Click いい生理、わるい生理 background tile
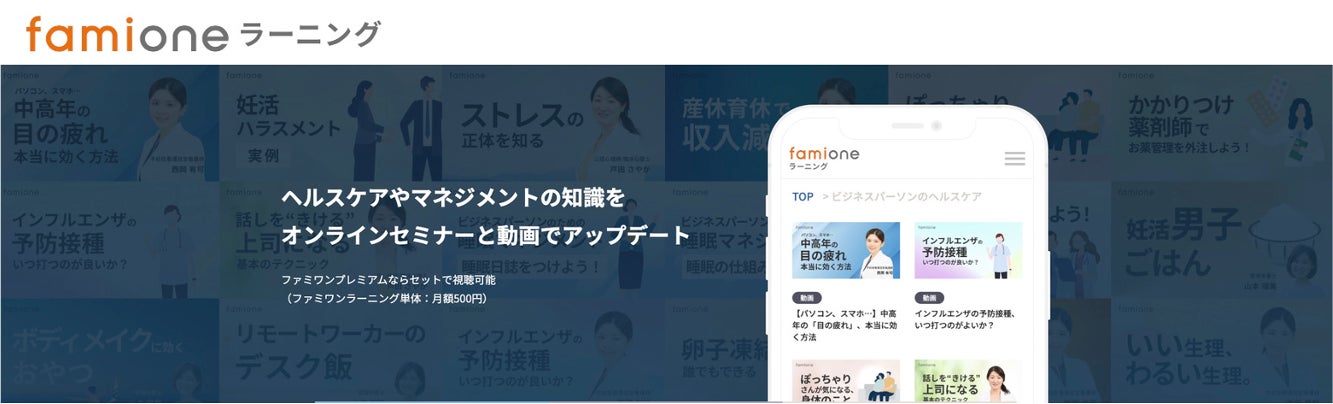Viewport: 1333px width, 404px height. pyautogui.click(x=1222, y=351)
